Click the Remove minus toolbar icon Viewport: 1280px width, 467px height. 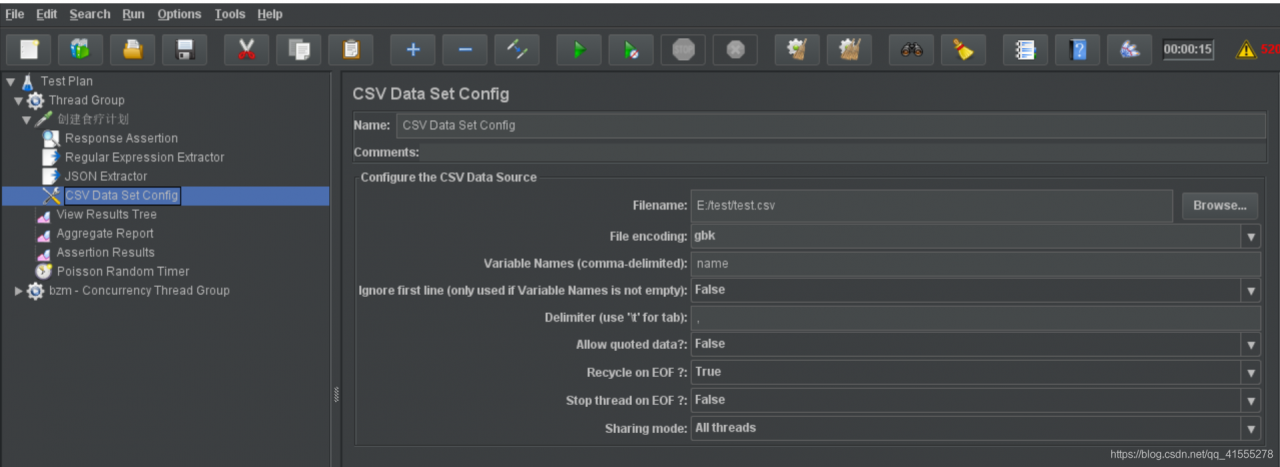pyautogui.click(x=465, y=49)
